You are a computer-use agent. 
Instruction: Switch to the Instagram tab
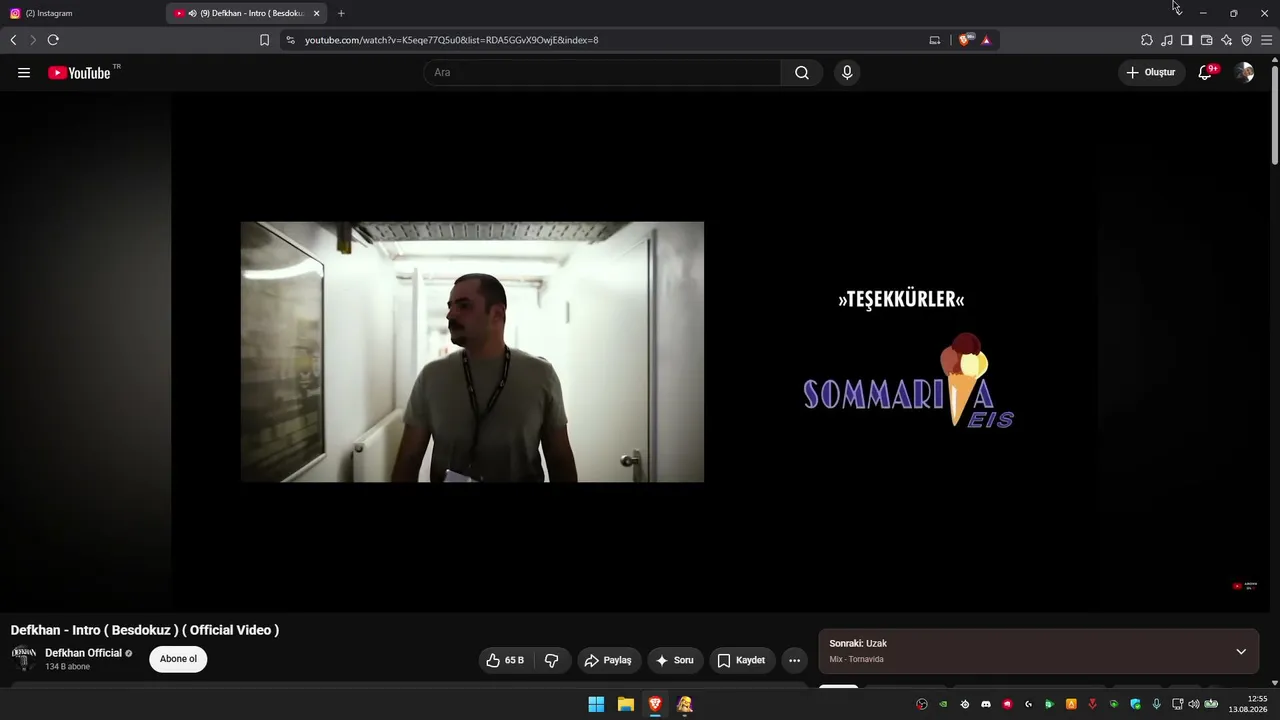[x=82, y=13]
